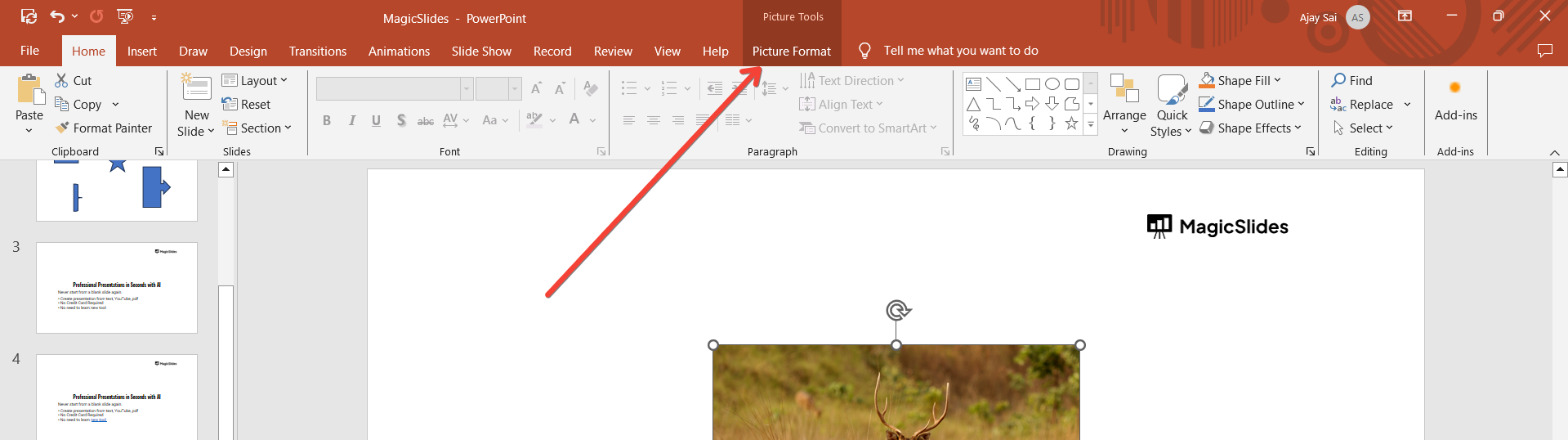Open Layout dropdown
1568x440 pixels.
pyautogui.click(x=255, y=80)
